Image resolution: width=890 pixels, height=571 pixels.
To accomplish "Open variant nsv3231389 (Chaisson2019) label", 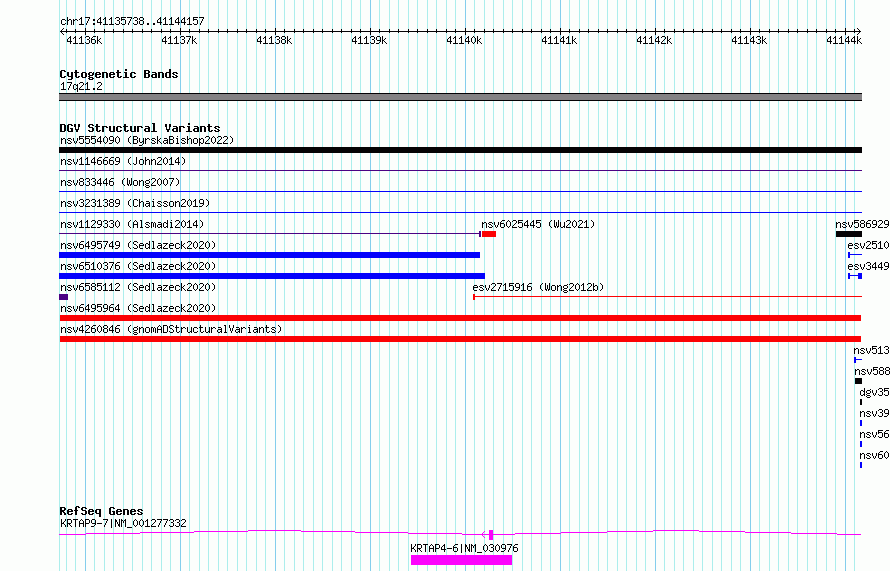I will [135, 203].
